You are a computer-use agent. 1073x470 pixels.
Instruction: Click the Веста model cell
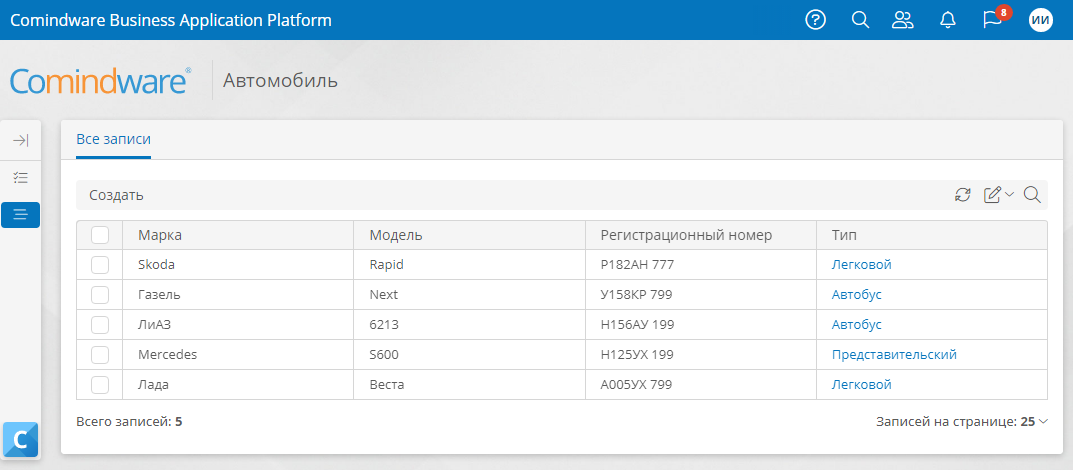pos(469,385)
